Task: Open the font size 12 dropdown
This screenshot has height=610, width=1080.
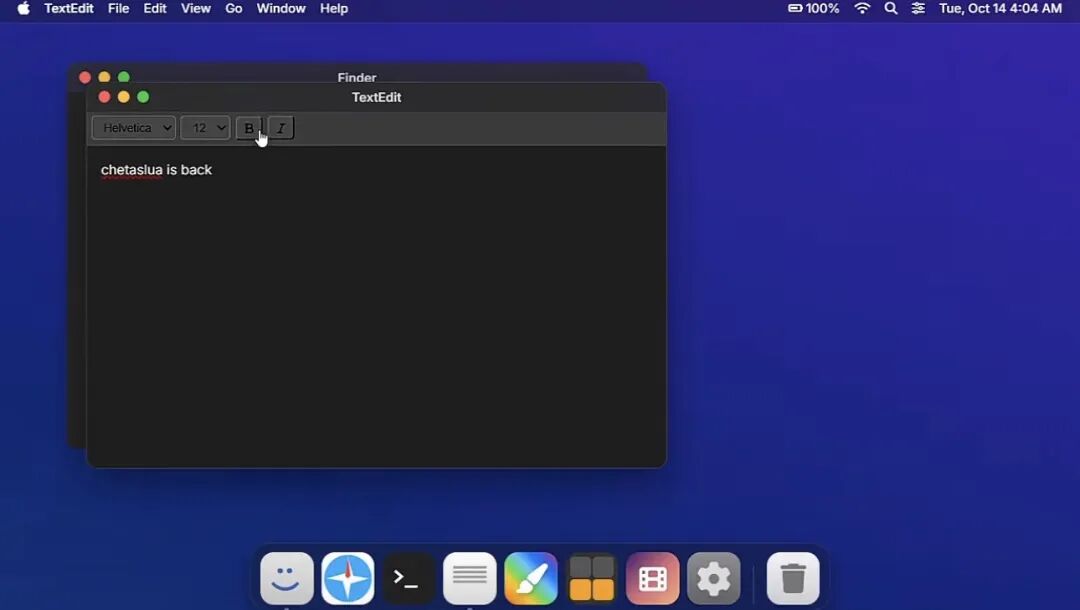Action: point(205,128)
